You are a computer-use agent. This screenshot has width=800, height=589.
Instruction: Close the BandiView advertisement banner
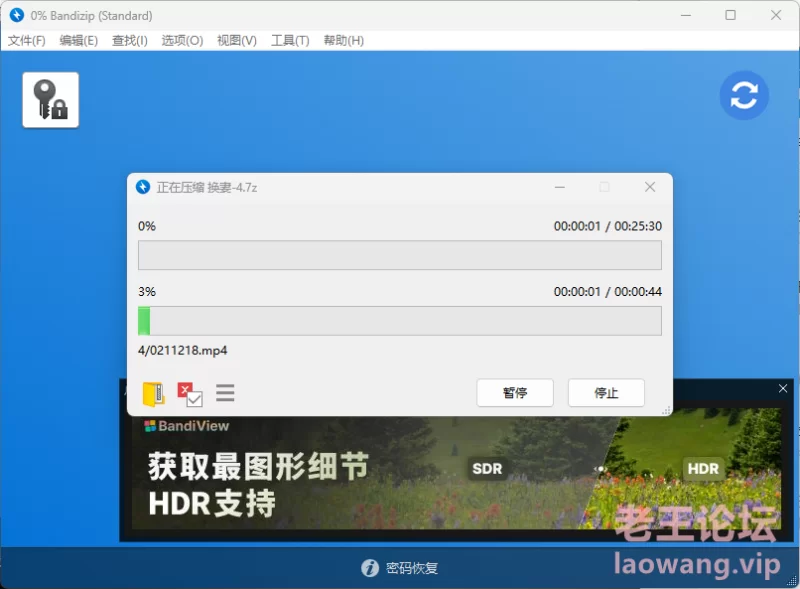[x=783, y=388]
